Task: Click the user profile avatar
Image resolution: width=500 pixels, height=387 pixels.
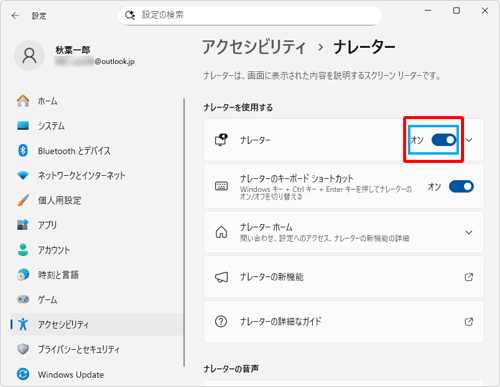Action: click(29, 56)
